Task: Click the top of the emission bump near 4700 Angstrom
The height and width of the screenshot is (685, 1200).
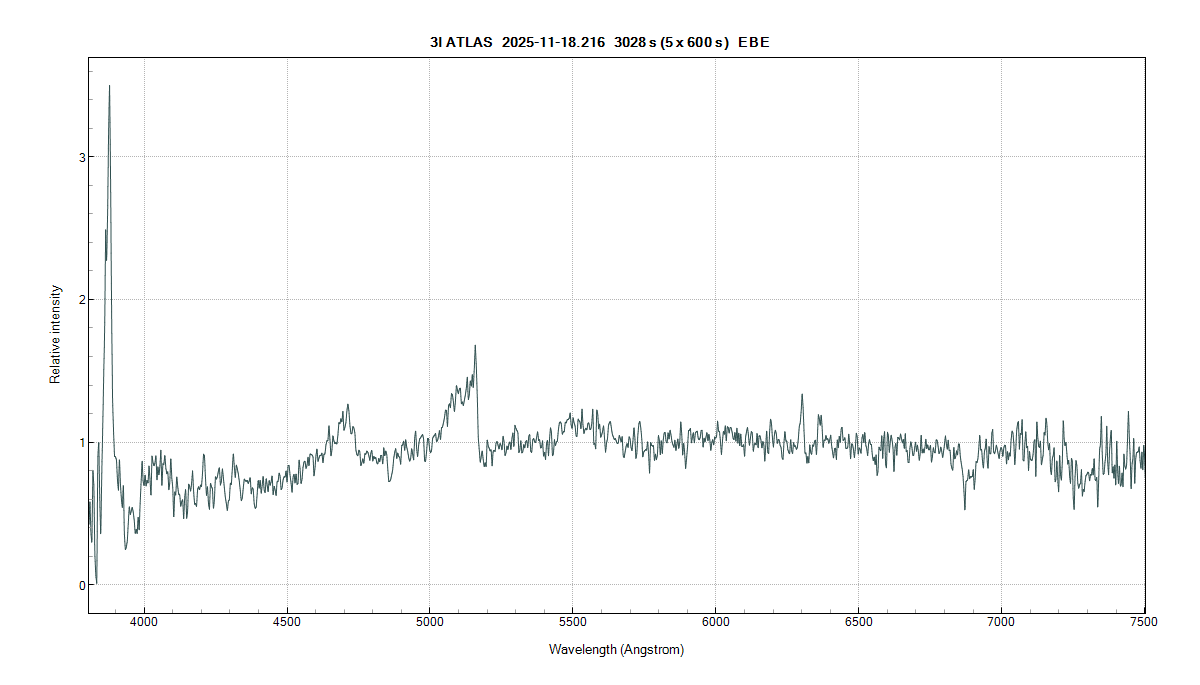Action: (x=347, y=405)
